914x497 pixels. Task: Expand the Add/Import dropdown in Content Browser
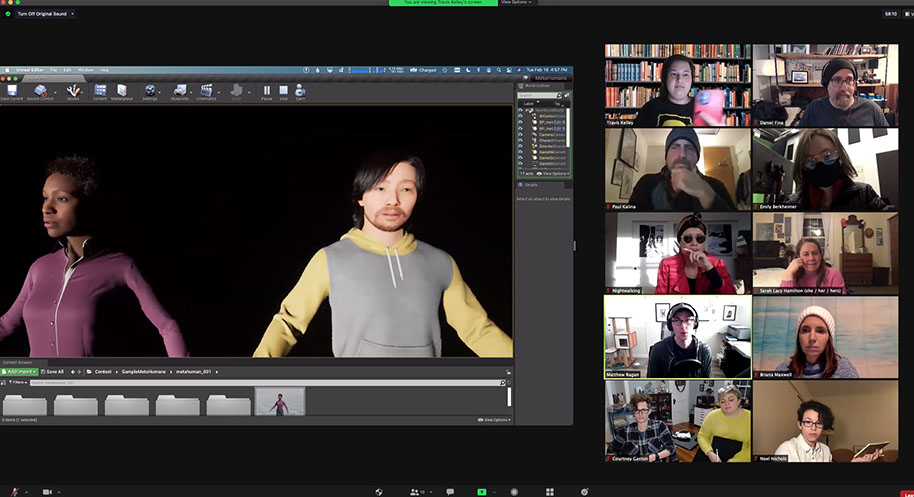(19, 371)
